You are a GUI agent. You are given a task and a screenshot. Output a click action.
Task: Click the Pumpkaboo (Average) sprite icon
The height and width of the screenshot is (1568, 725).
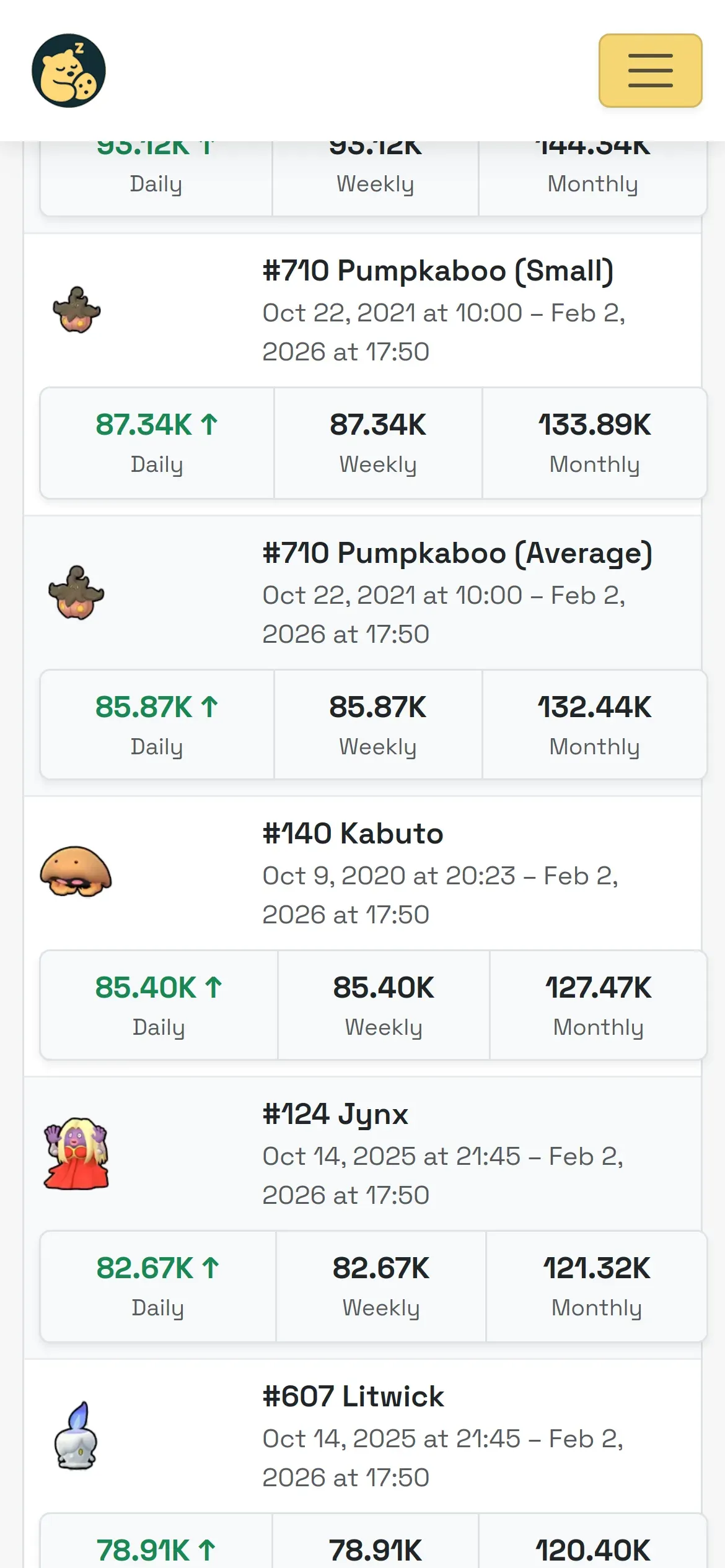77,593
